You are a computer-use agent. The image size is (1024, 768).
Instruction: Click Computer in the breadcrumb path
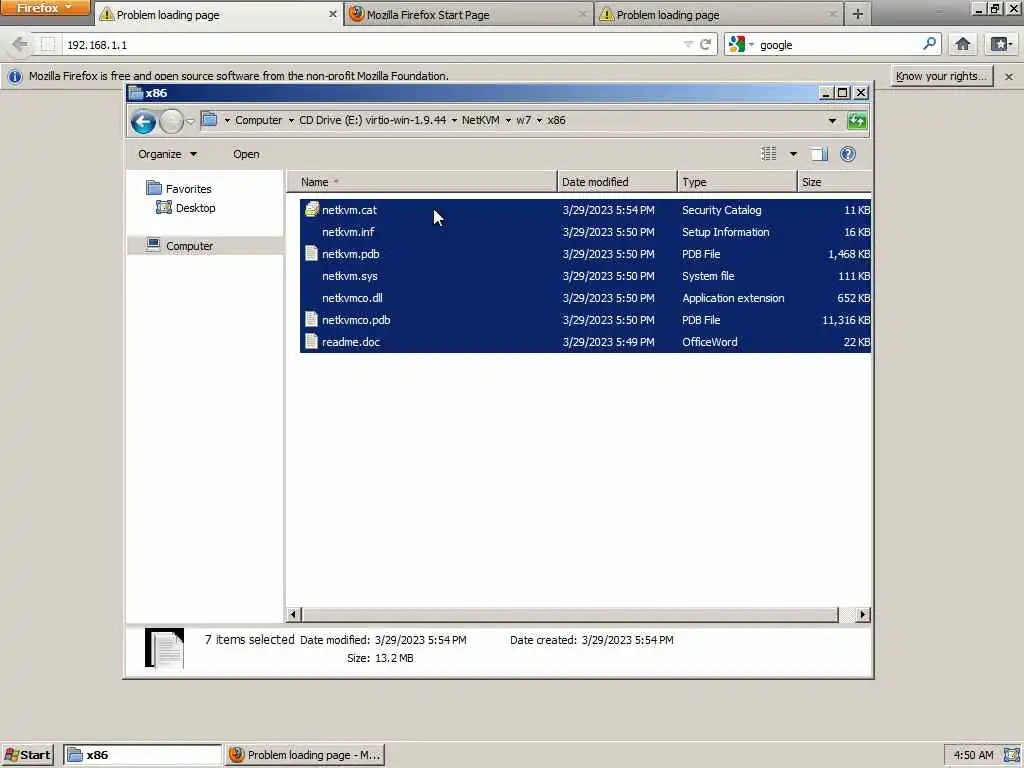[x=259, y=120]
